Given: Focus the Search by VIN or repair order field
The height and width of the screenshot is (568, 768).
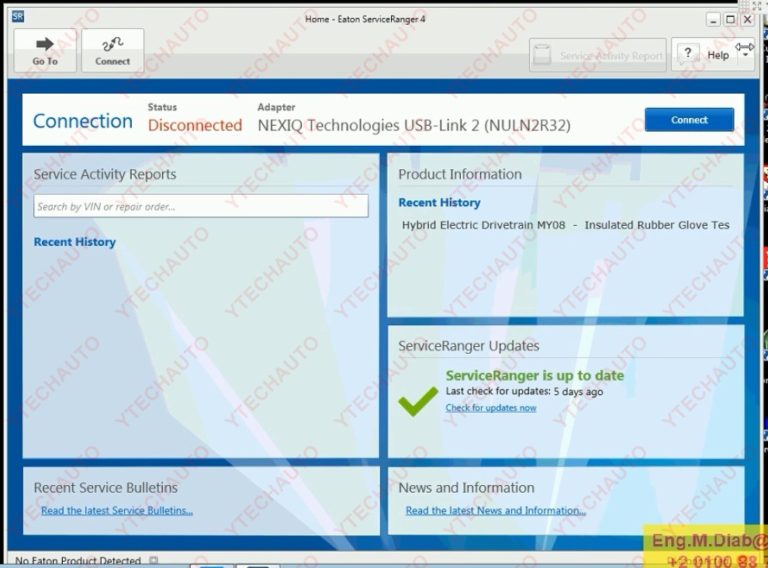Looking at the screenshot, I should [x=201, y=206].
